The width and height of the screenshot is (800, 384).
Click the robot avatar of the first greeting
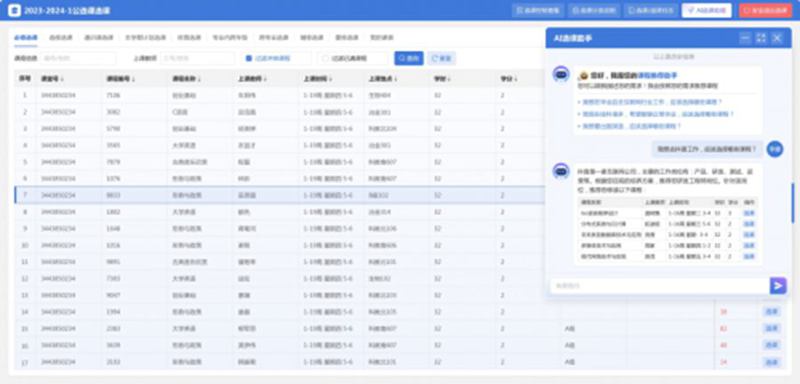coord(561,74)
